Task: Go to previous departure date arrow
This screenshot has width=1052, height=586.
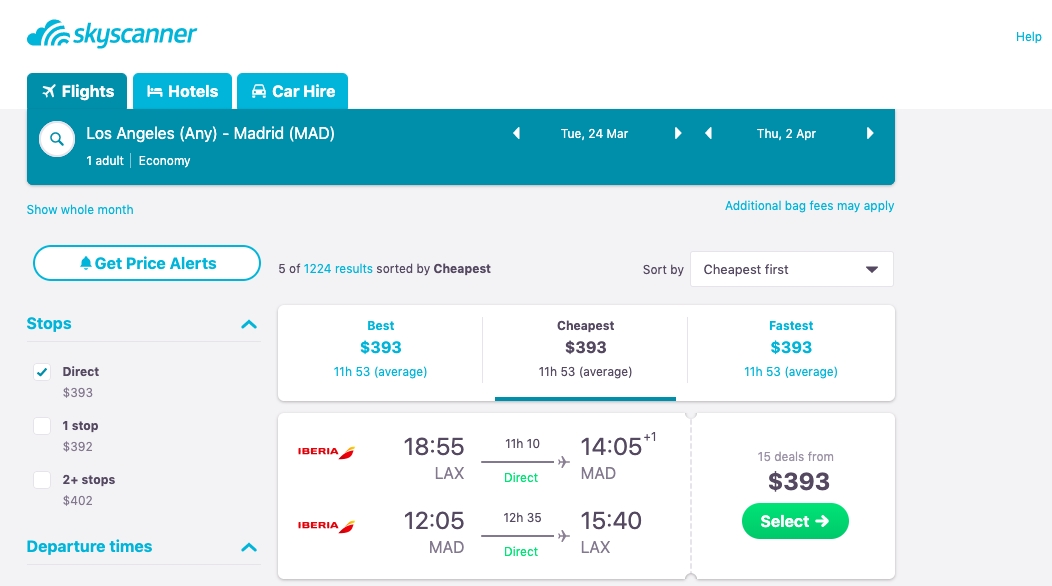Action: pyautogui.click(x=517, y=134)
